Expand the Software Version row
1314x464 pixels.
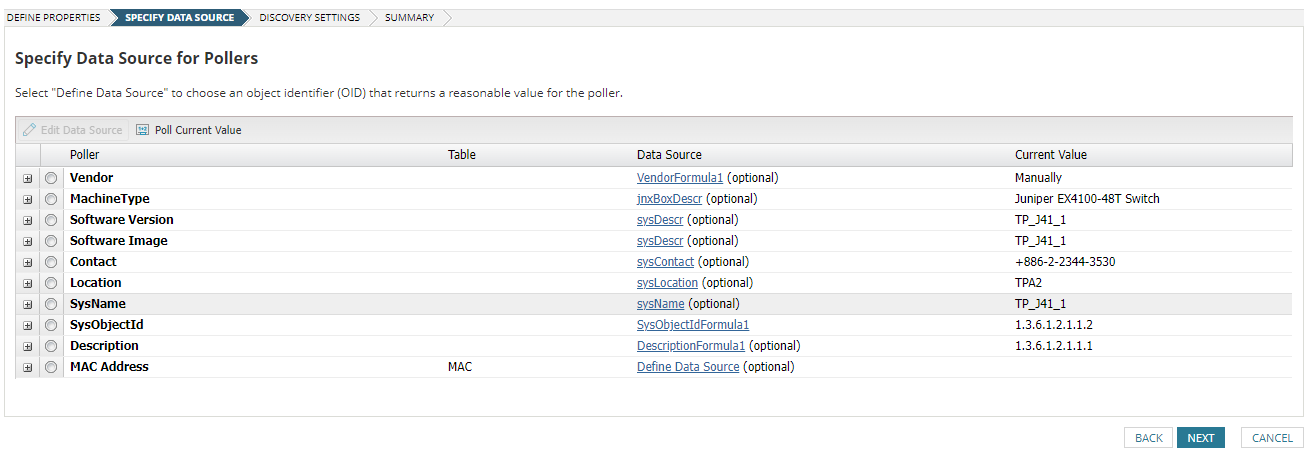[28, 220]
